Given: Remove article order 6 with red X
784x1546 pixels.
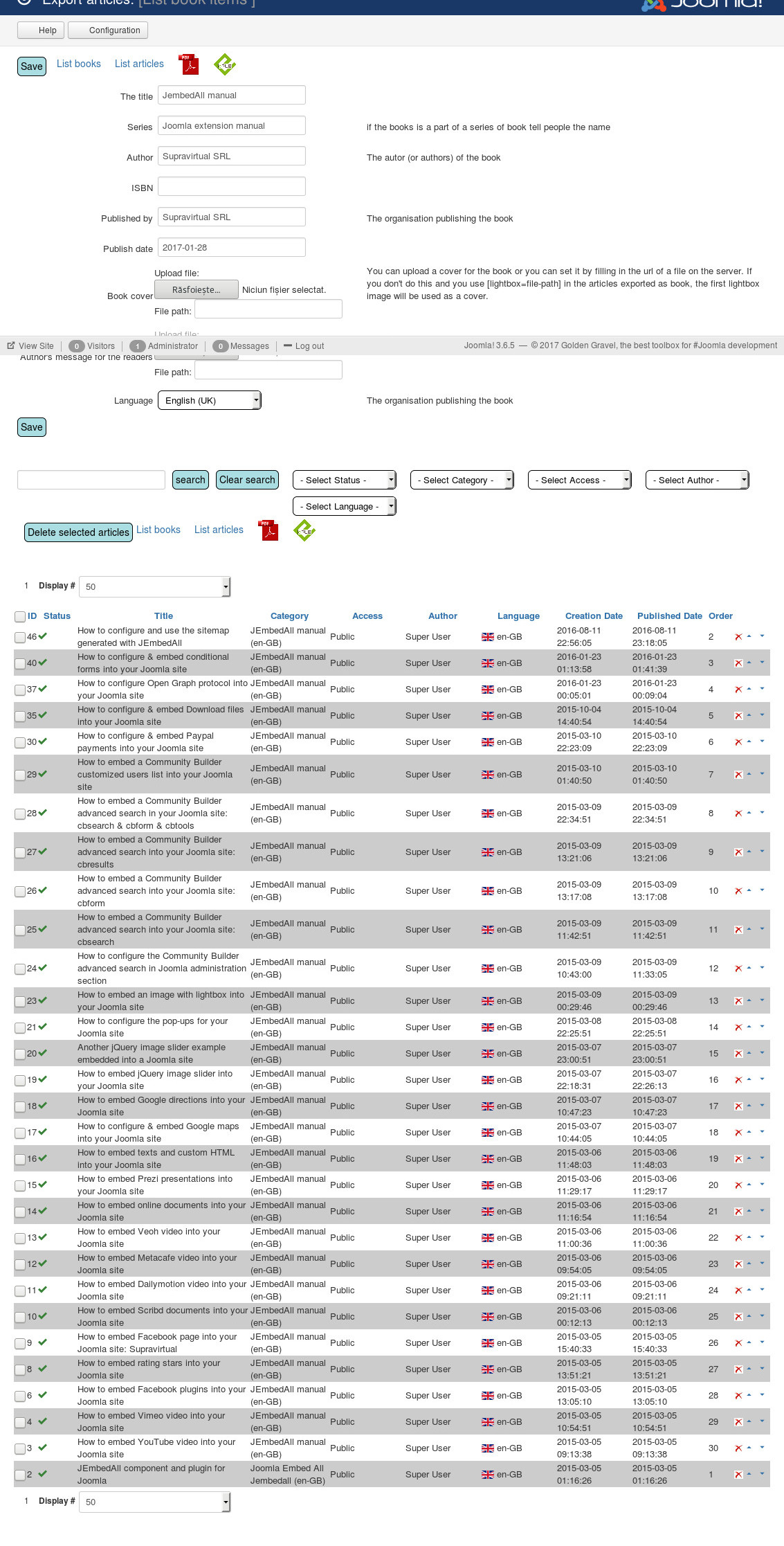Looking at the screenshot, I should coord(738,742).
